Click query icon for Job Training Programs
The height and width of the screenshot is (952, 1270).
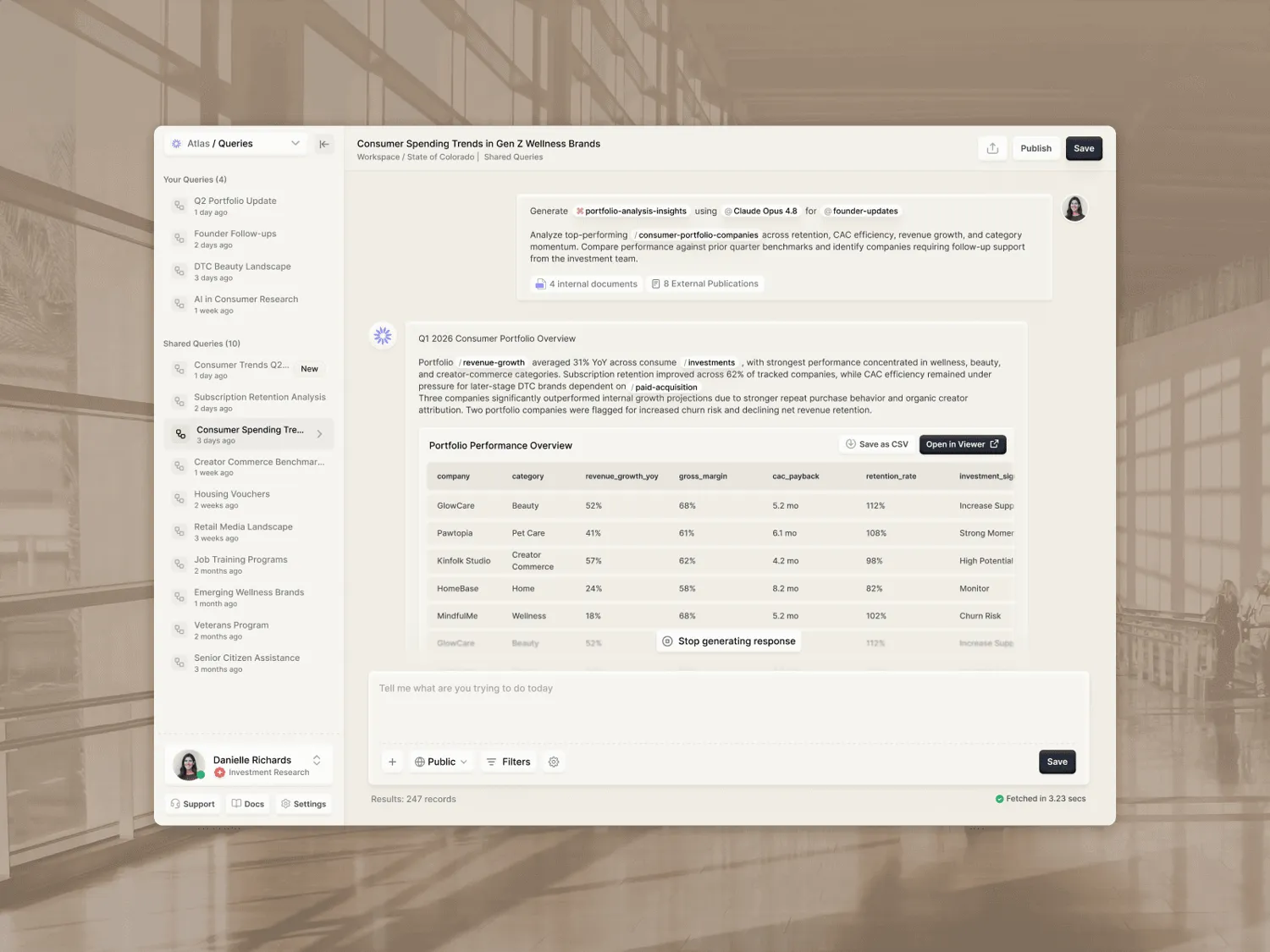click(179, 564)
